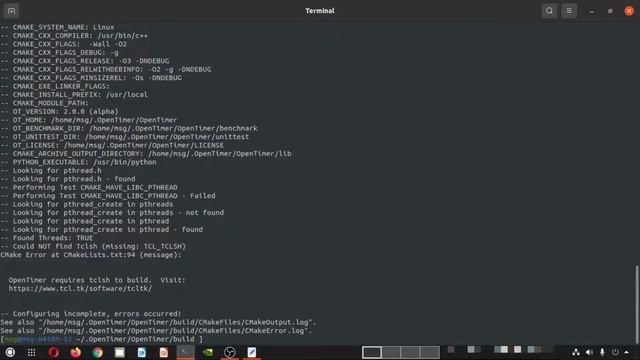The image size is (640, 360).
Task: Open the NVIDIA settings taskbar icon
Action: pos(208,352)
